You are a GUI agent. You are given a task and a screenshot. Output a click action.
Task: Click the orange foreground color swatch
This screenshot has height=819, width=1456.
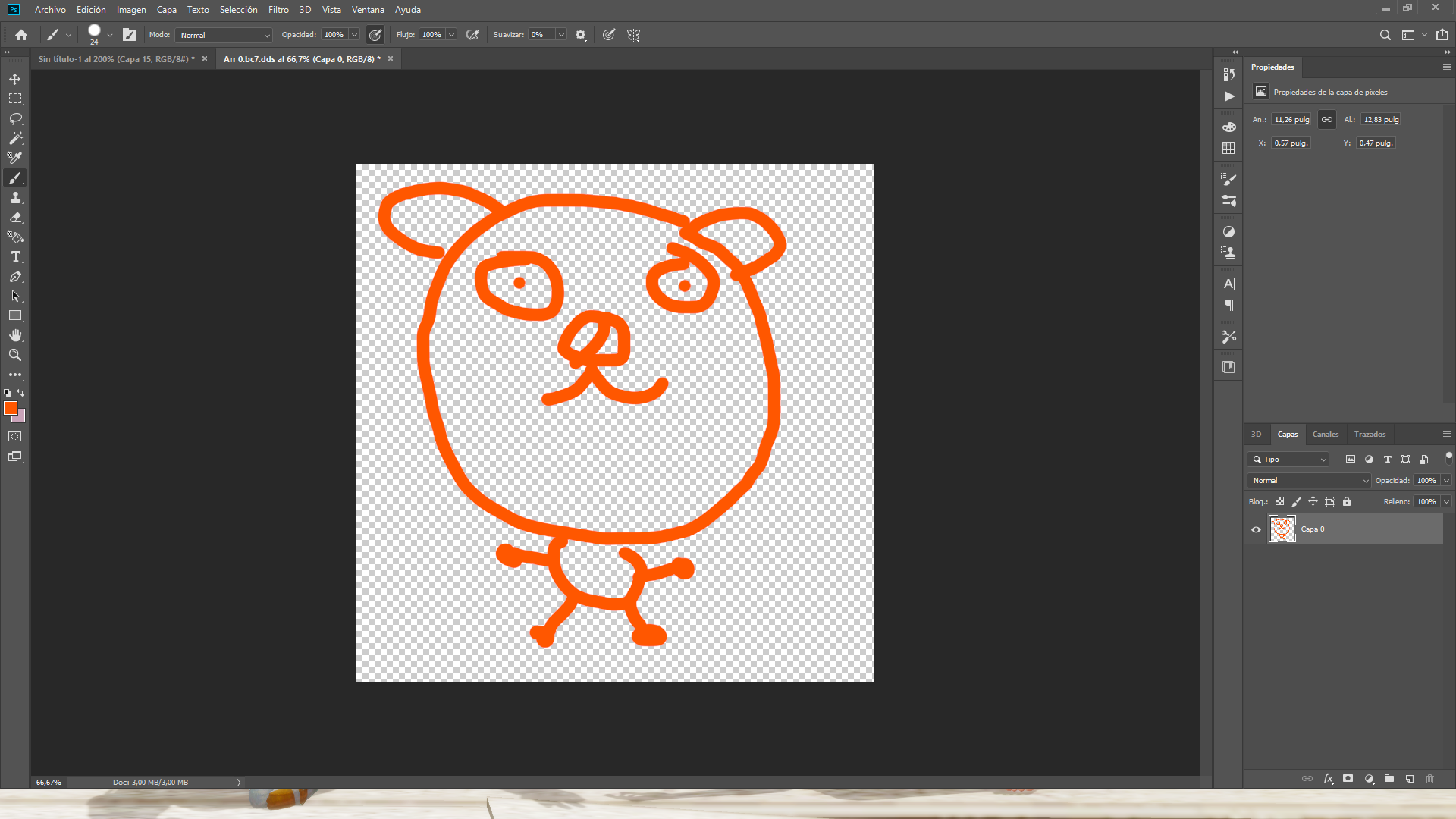[x=10, y=408]
